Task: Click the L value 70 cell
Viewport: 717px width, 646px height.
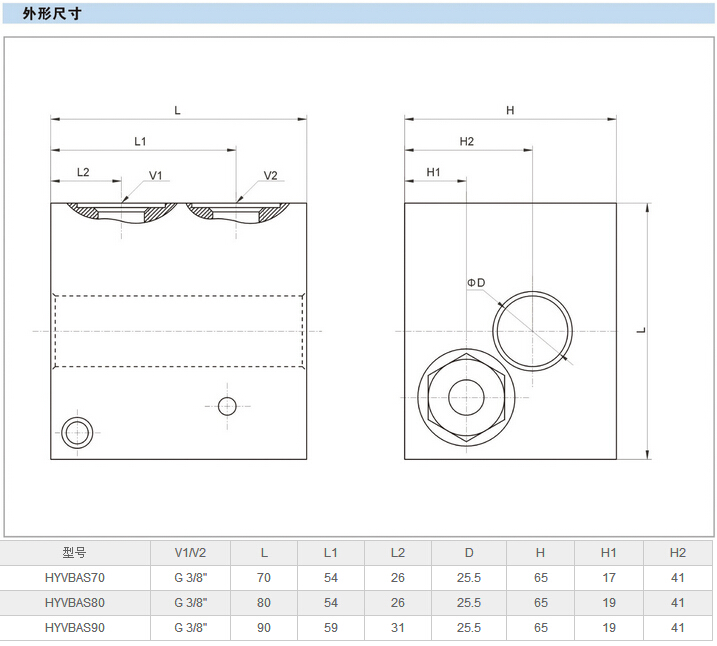Action: (x=264, y=577)
